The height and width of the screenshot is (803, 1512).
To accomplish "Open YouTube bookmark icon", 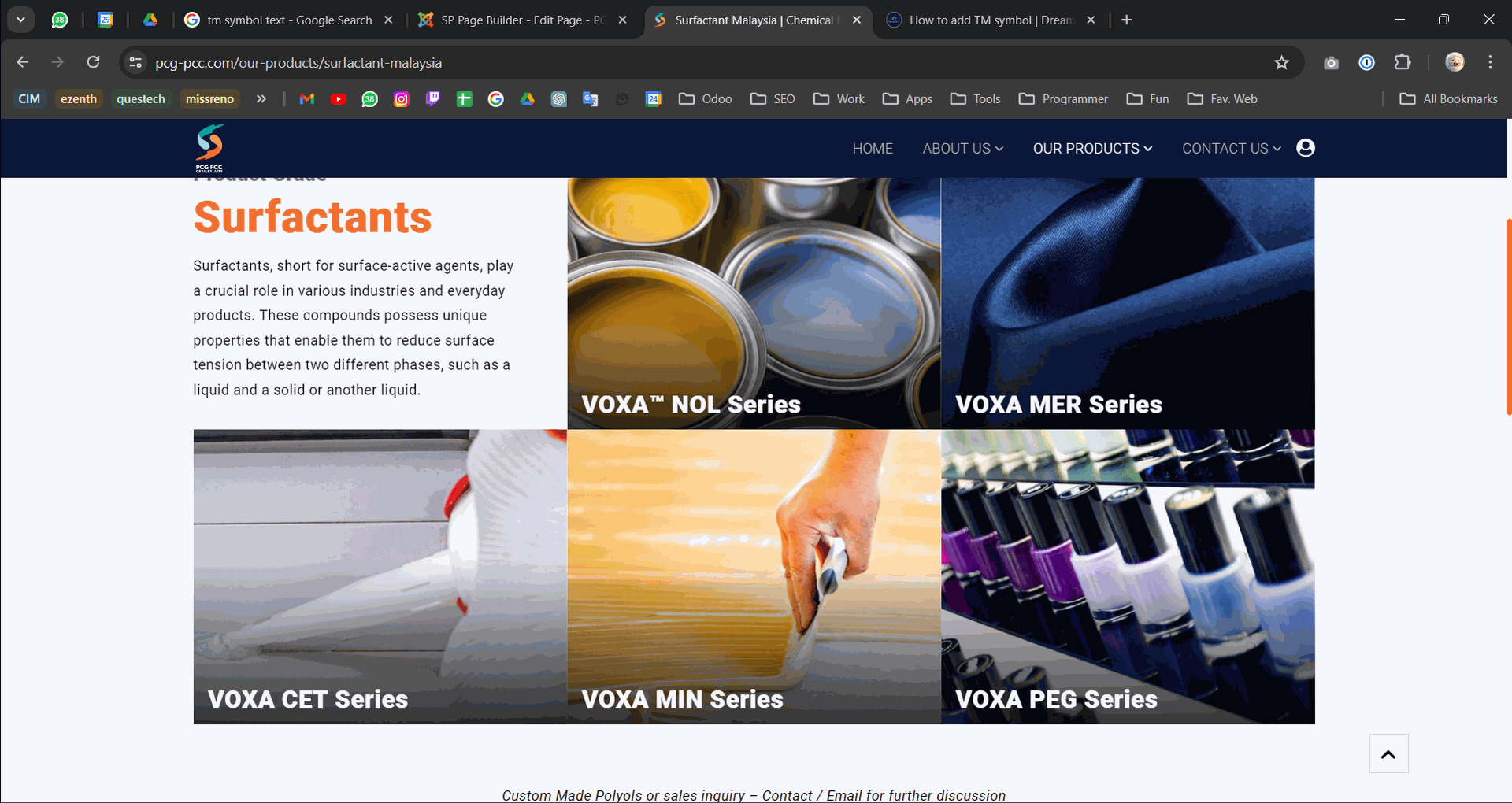I will click(339, 98).
